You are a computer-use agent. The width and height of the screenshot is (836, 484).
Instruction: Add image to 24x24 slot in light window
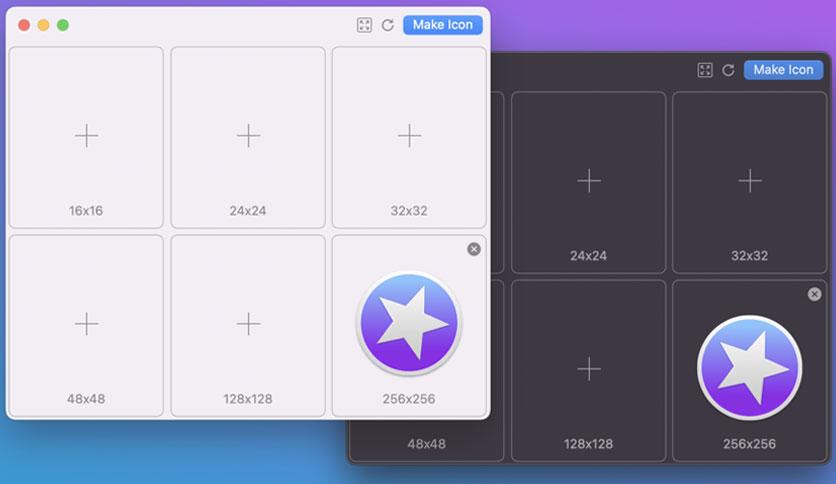click(248, 136)
